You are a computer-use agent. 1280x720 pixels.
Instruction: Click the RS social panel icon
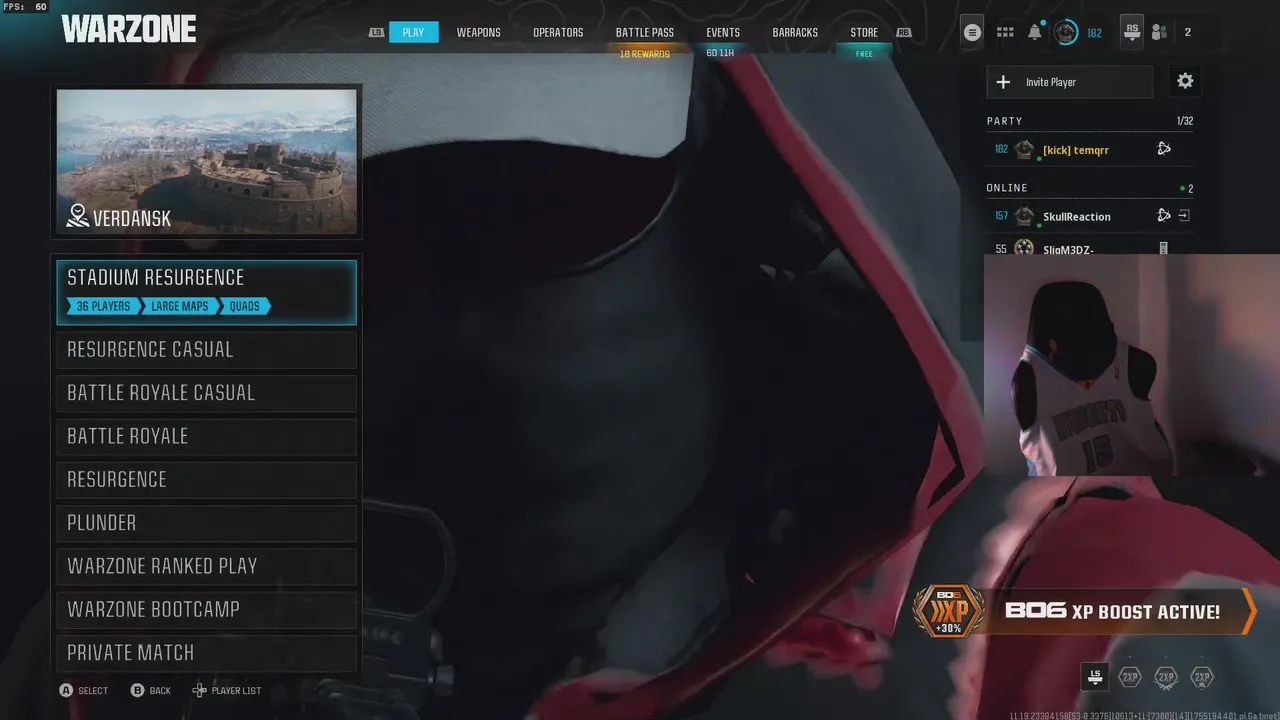point(1131,32)
